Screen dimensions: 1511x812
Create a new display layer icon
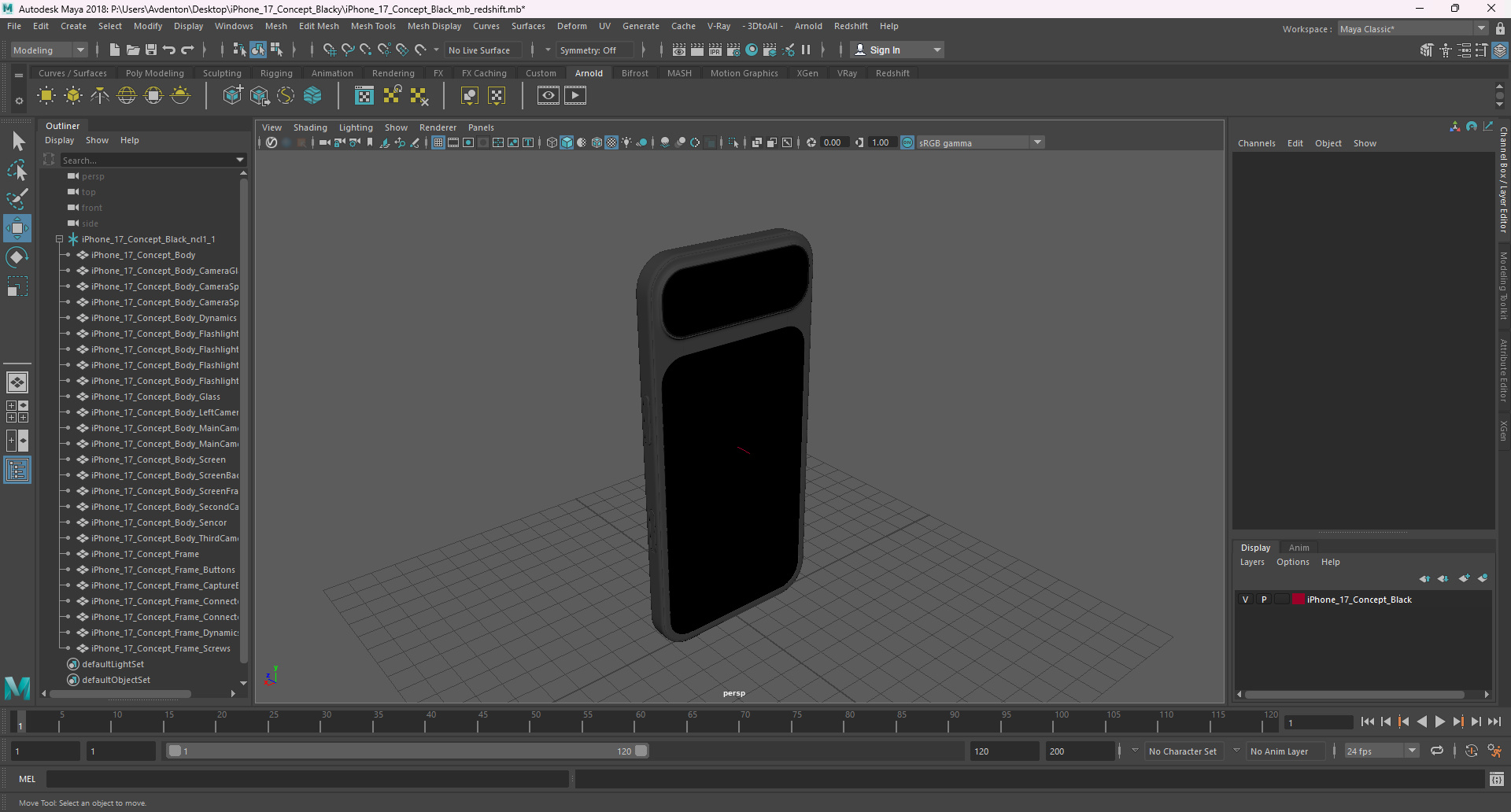pyautogui.click(x=1464, y=578)
